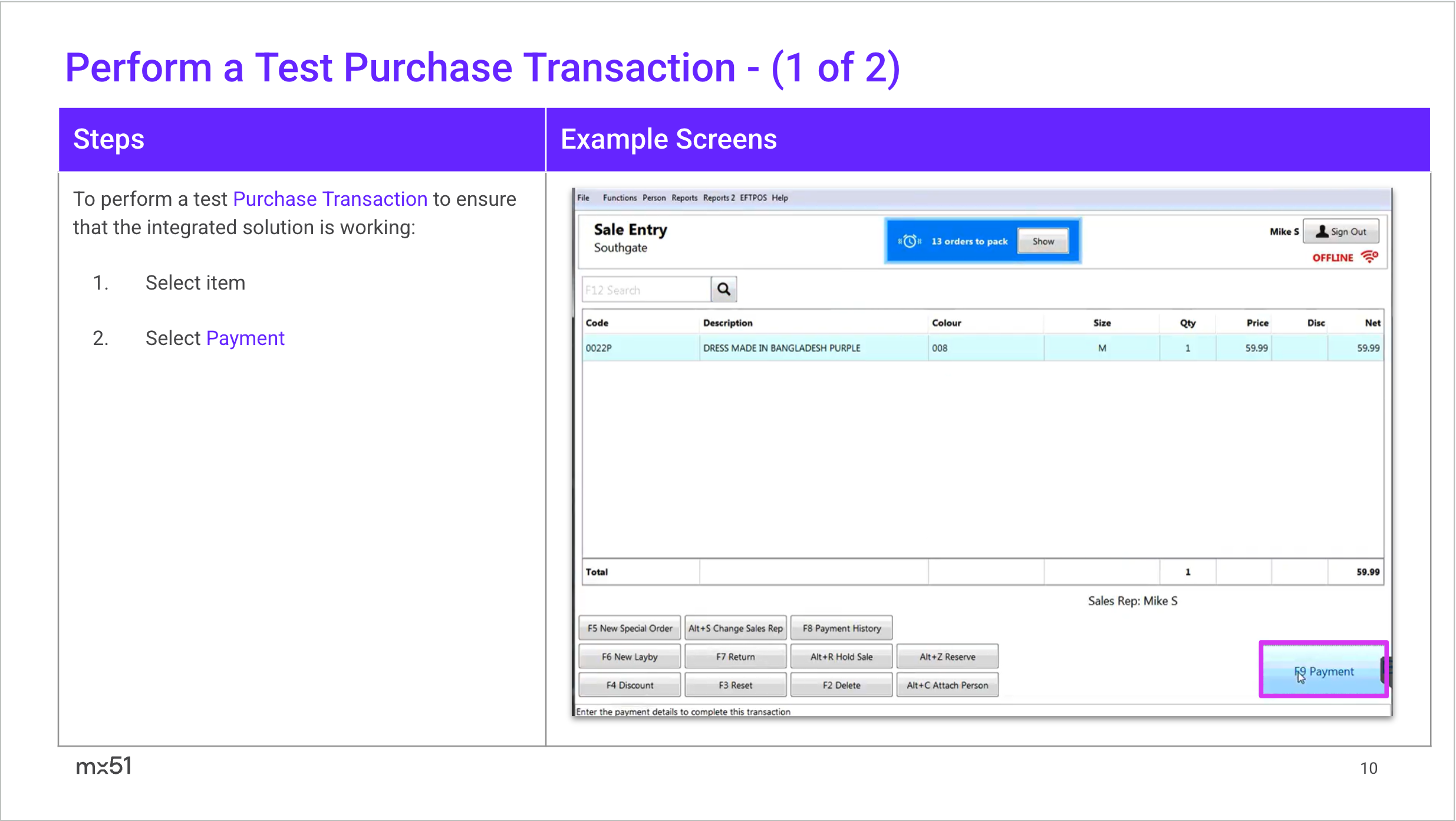Viewport: 1456px width, 821px height.
Task: Click the Alt+R Hold Sale button
Action: [x=841, y=657]
